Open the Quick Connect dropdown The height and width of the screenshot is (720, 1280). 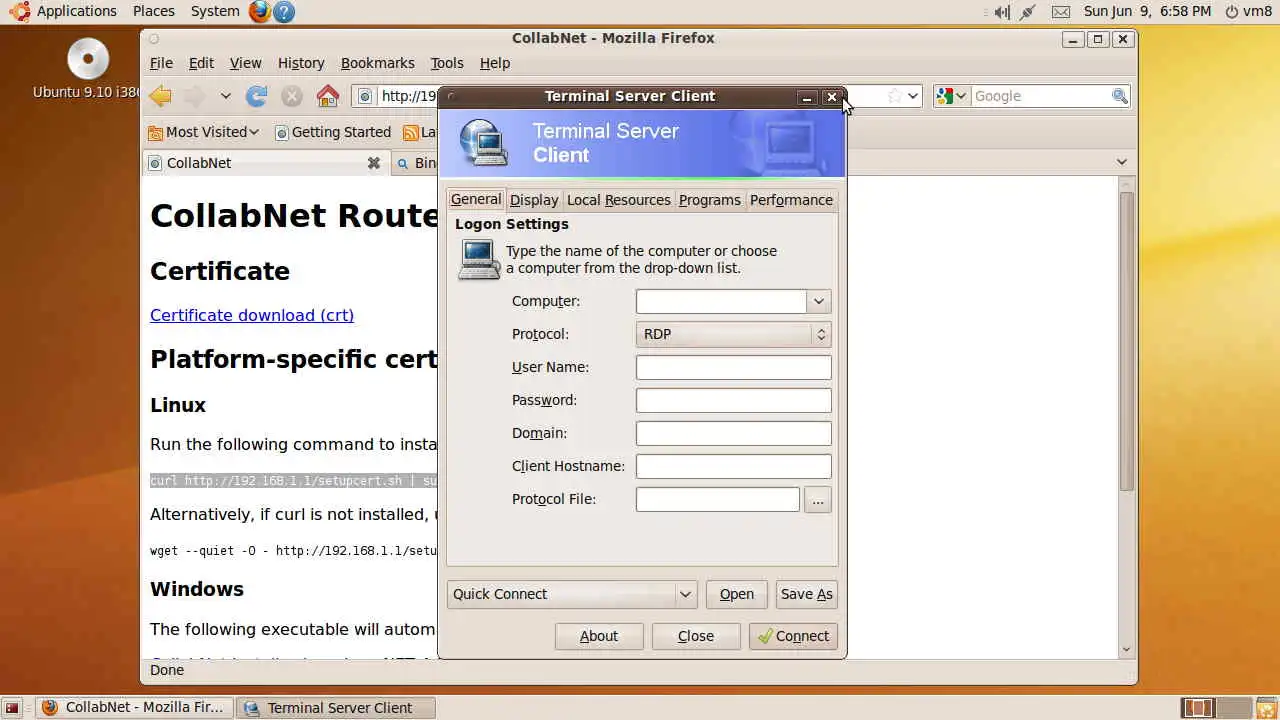pos(572,594)
